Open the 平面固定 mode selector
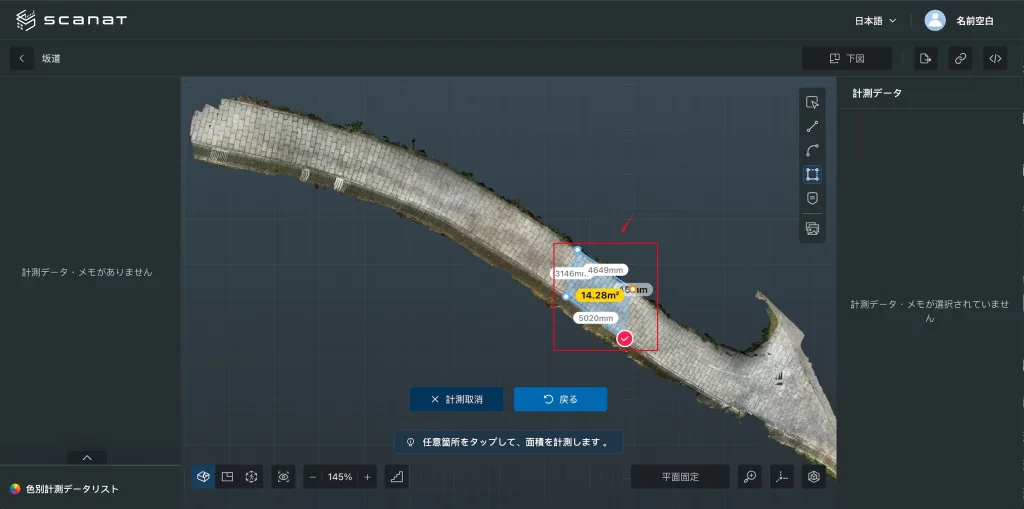The height and width of the screenshot is (509, 1024). click(x=680, y=477)
